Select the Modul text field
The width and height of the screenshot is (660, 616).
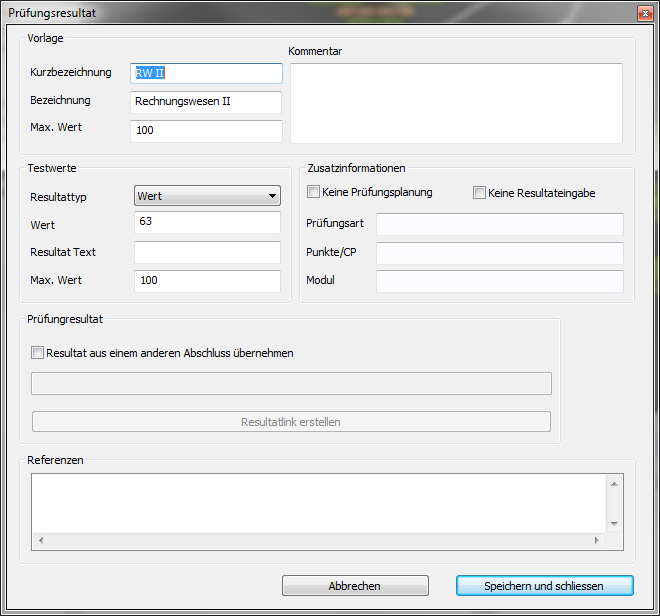tap(499, 281)
